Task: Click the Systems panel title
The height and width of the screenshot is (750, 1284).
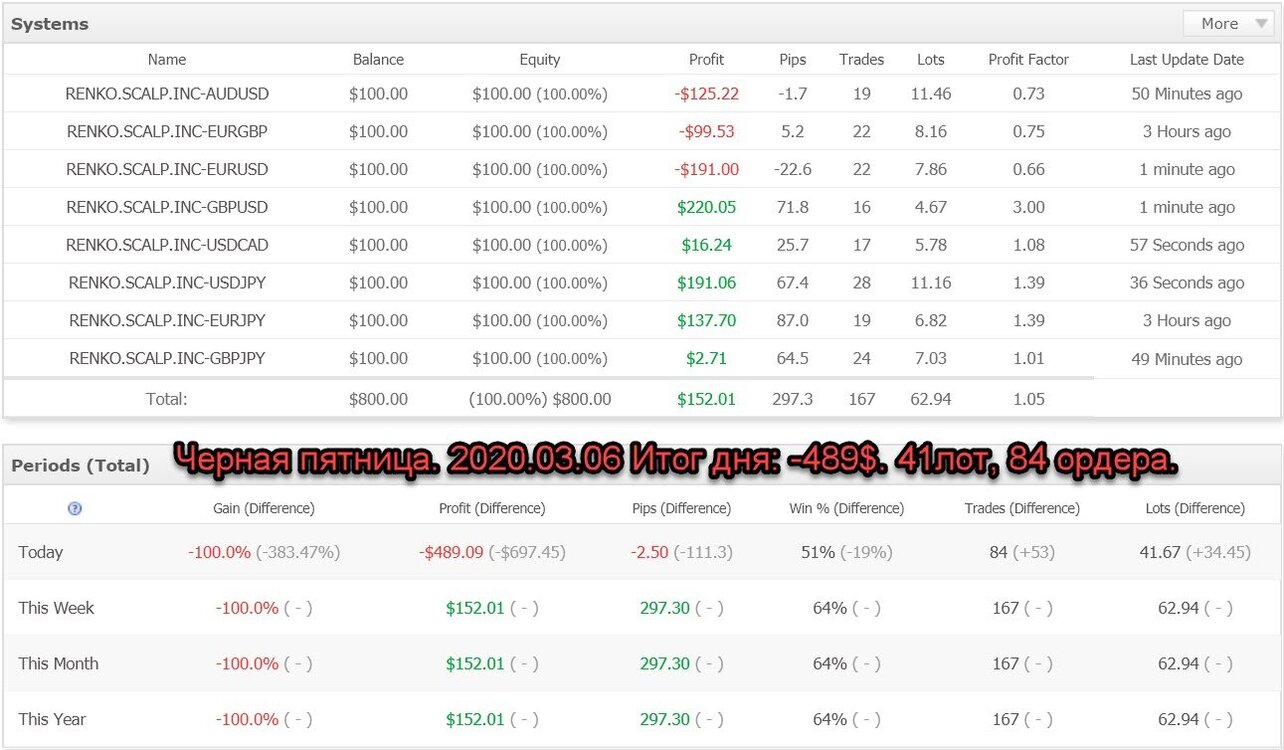Action: (x=50, y=24)
